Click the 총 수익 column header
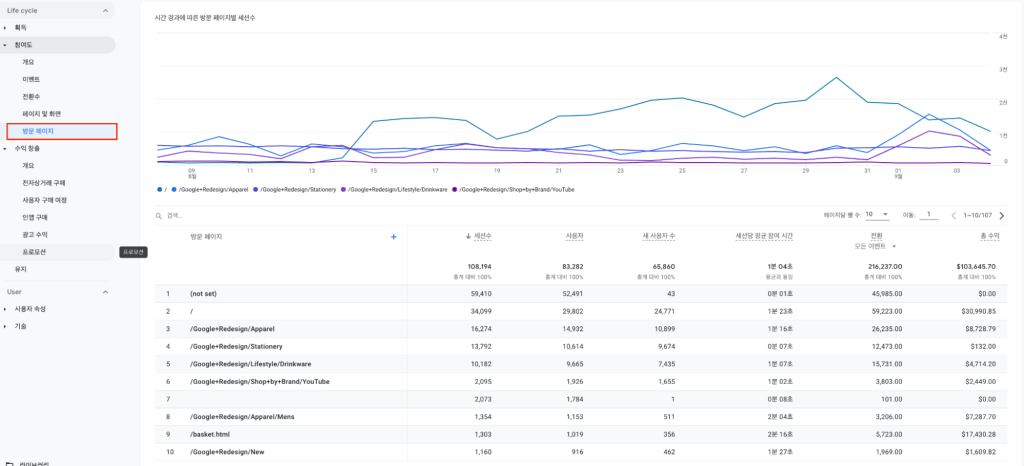 pyautogui.click(x=989, y=236)
